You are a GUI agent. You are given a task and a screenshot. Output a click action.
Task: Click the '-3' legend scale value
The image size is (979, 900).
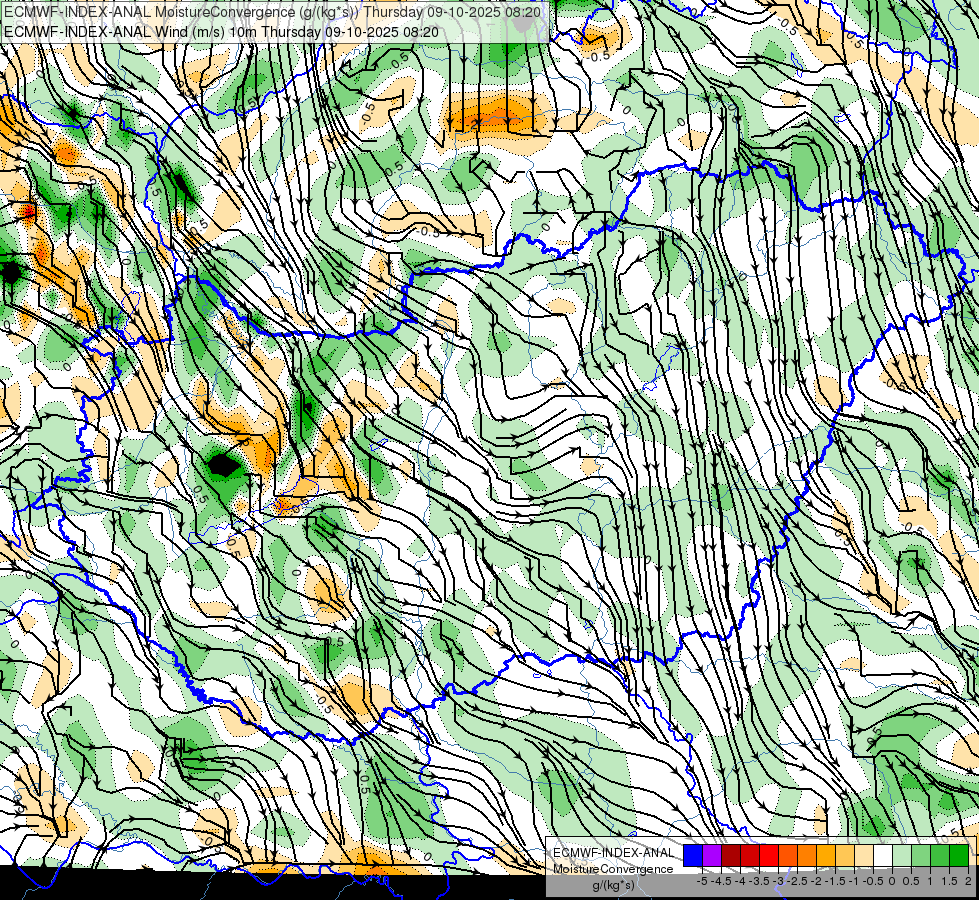779,881
